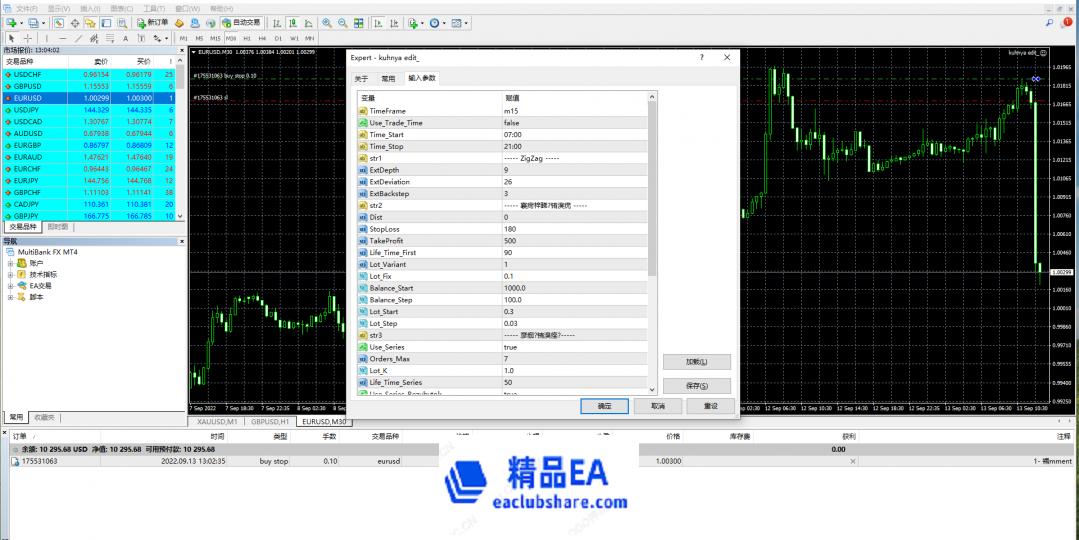This screenshot has height=540, width=1079.
Task: Click the zoom in magnifier icon
Action: tap(327, 23)
